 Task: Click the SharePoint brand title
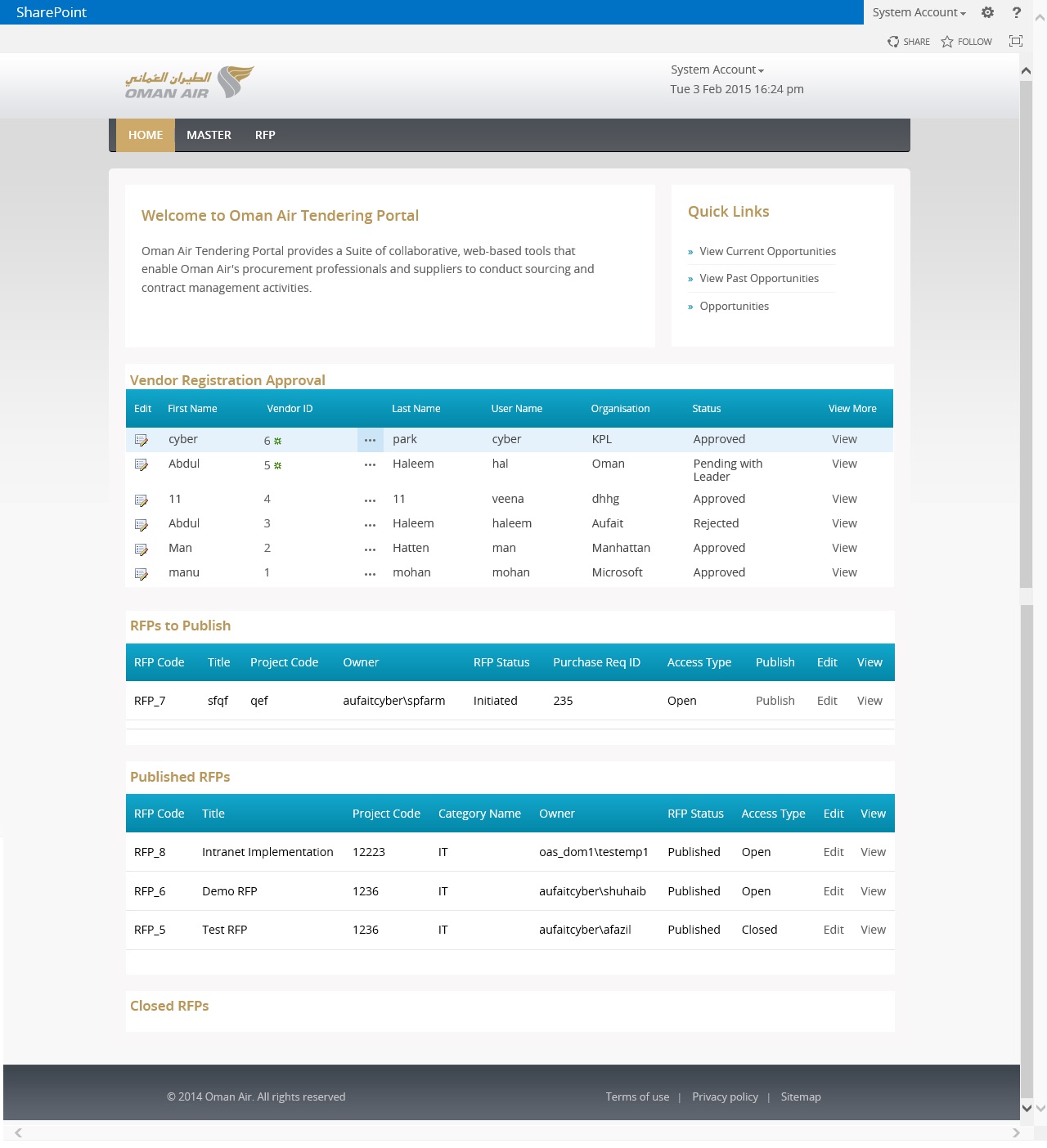[52, 12]
